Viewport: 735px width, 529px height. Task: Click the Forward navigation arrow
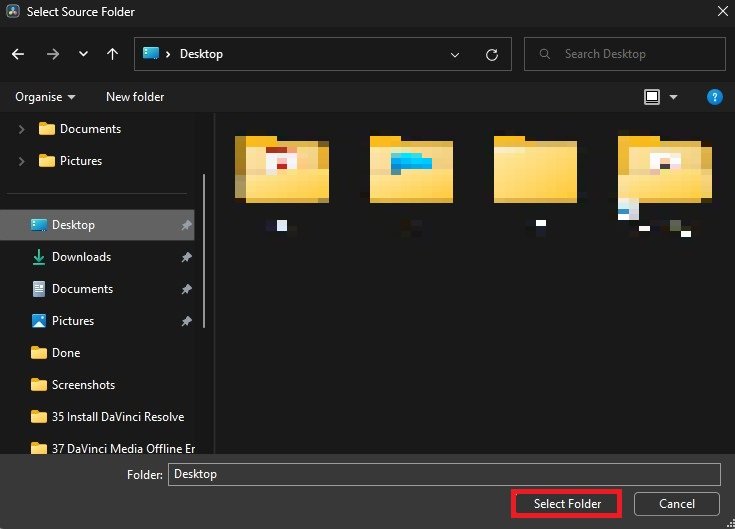click(50, 54)
